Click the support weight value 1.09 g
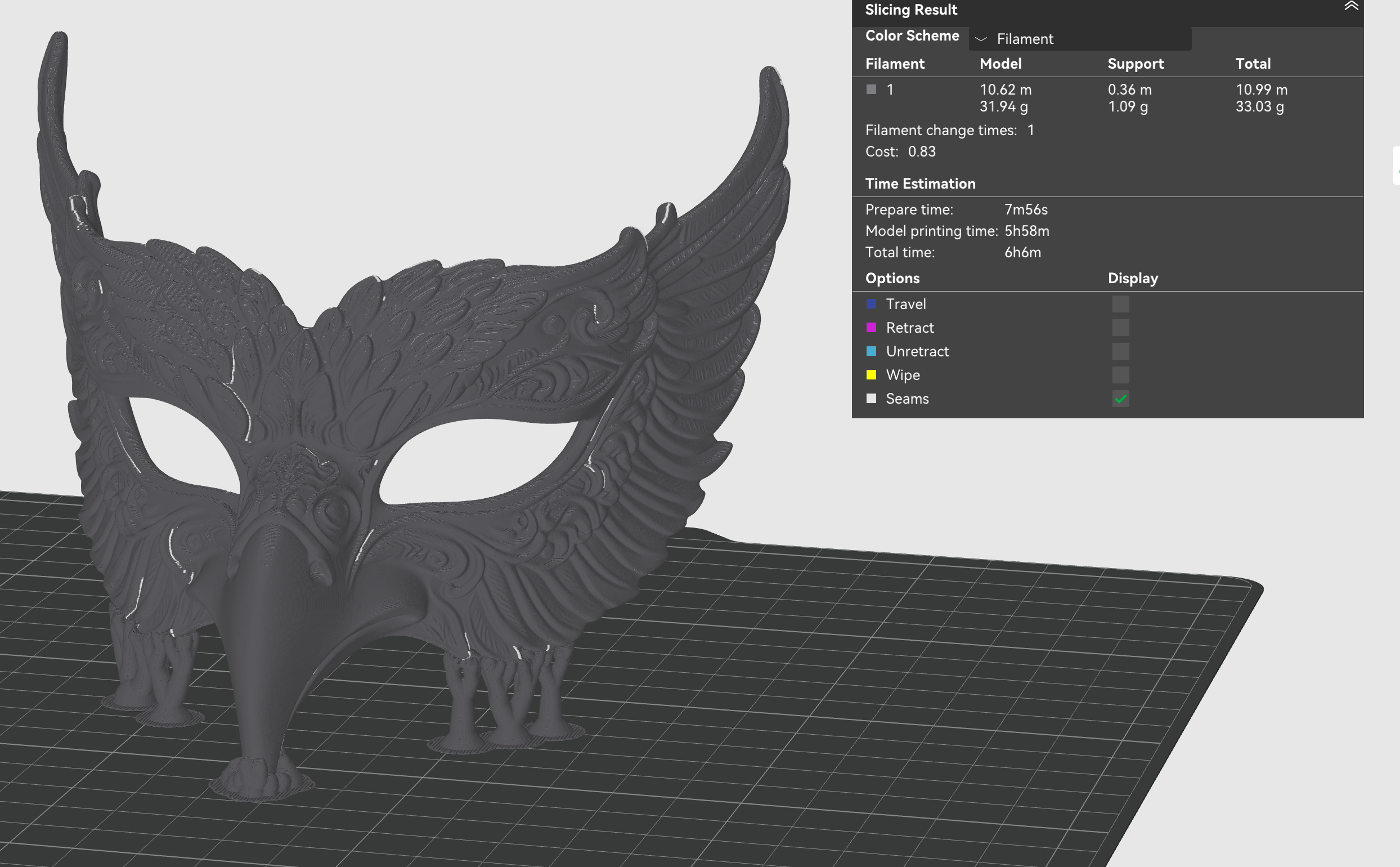This screenshot has height=867, width=1400. 1128,106
